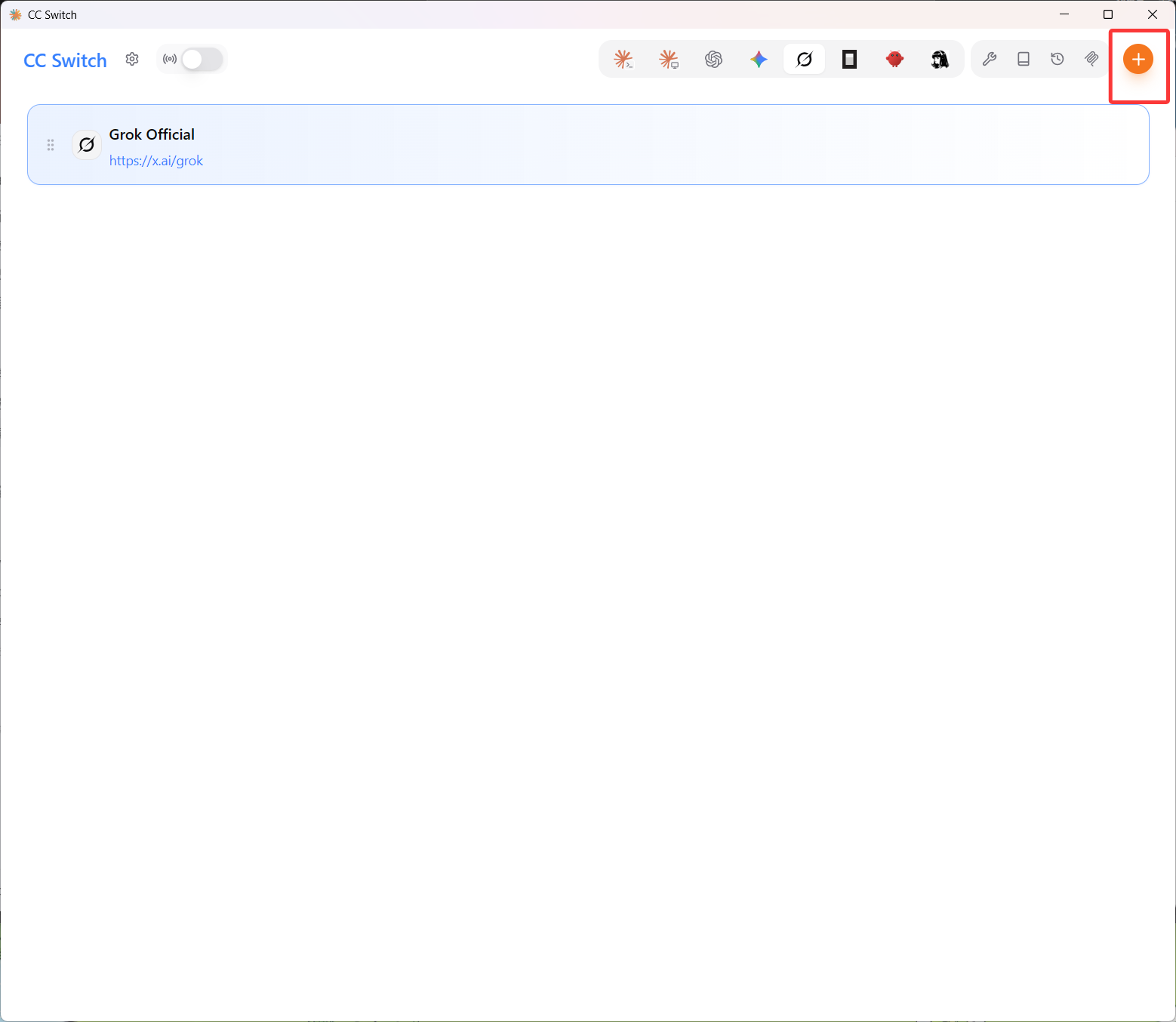Select the black square app icon

point(850,59)
